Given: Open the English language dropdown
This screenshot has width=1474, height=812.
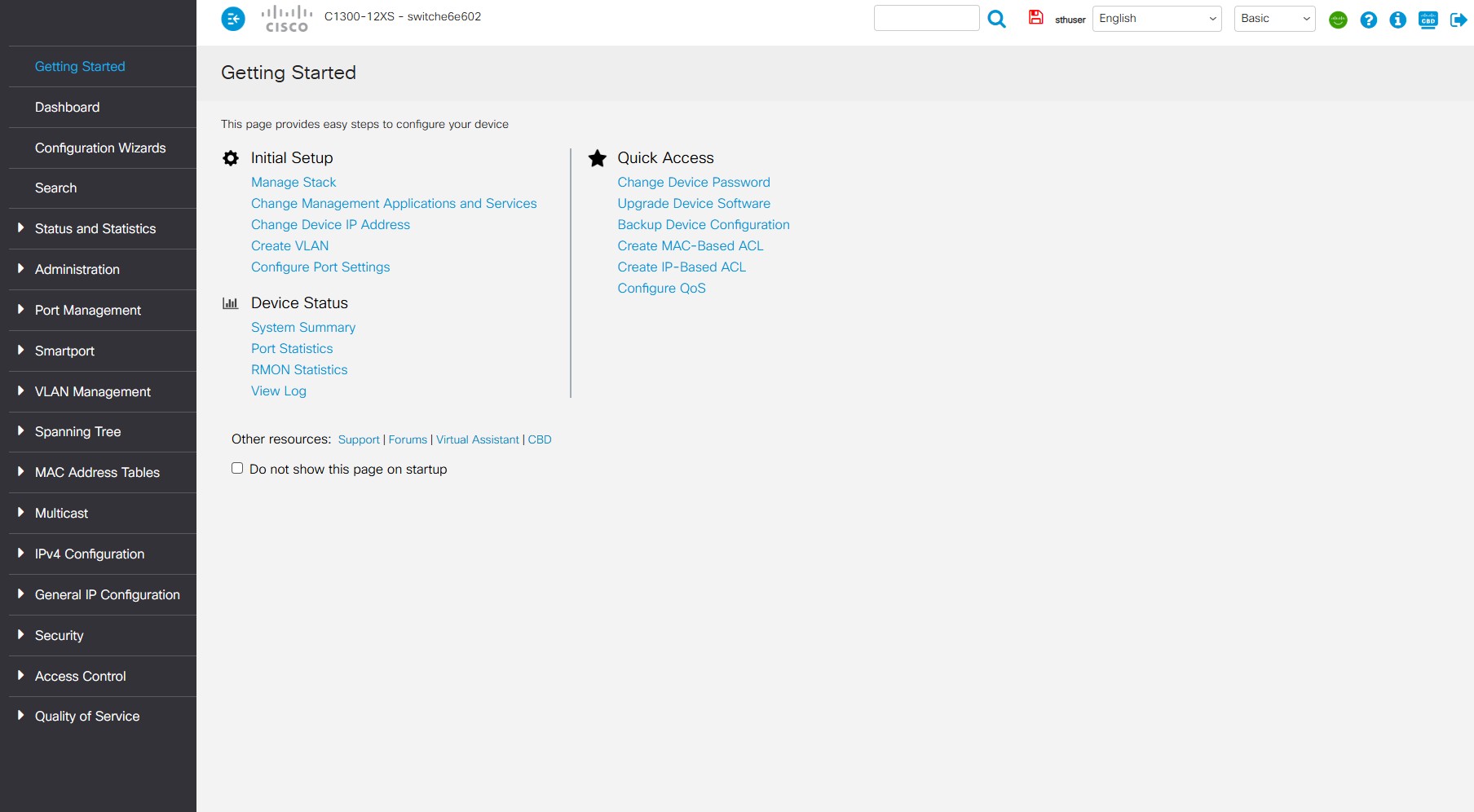Looking at the screenshot, I should pos(1156,19).
